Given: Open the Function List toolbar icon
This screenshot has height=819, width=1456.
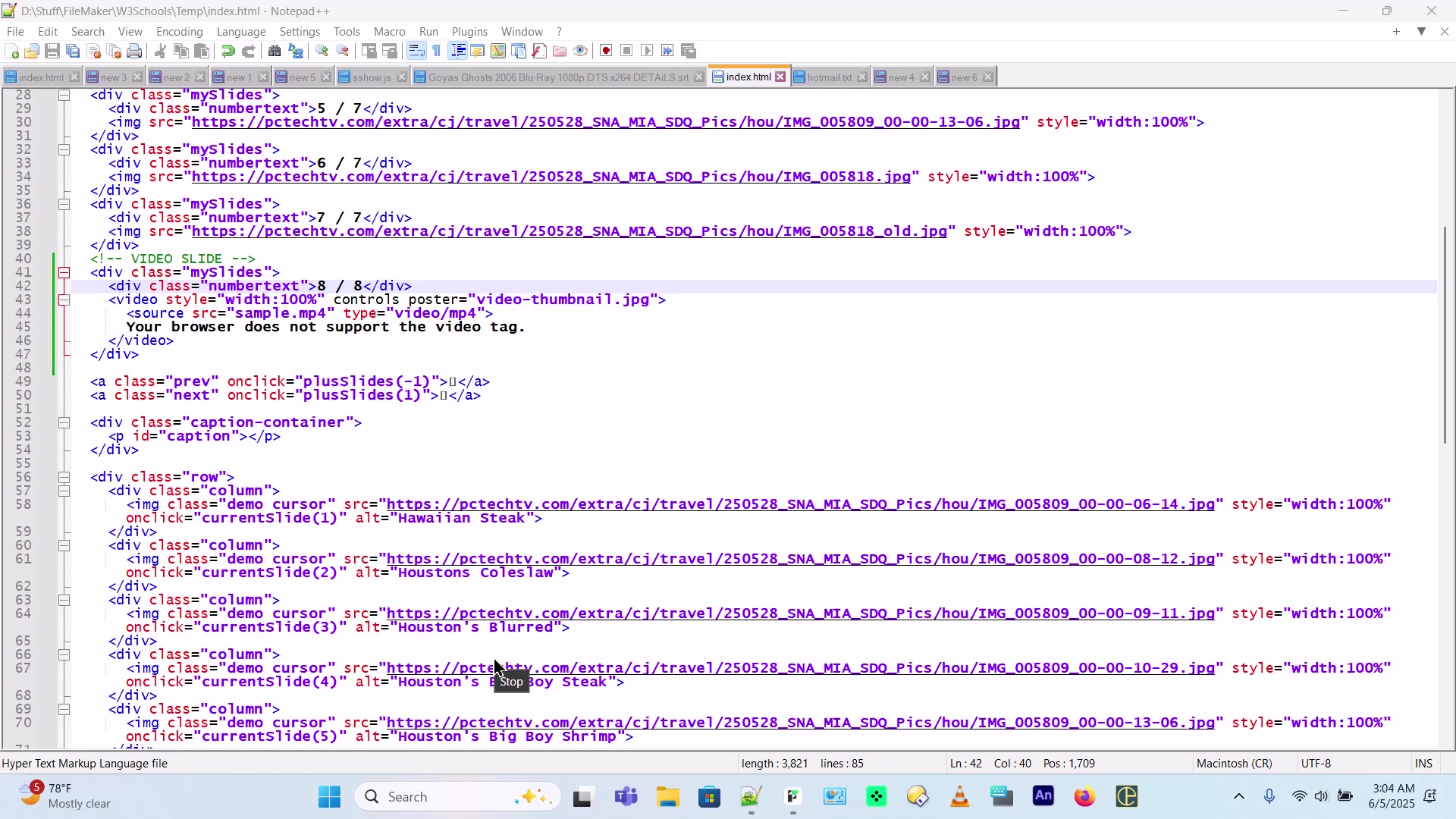Looking at the screenshot, I should click(539, 51).
